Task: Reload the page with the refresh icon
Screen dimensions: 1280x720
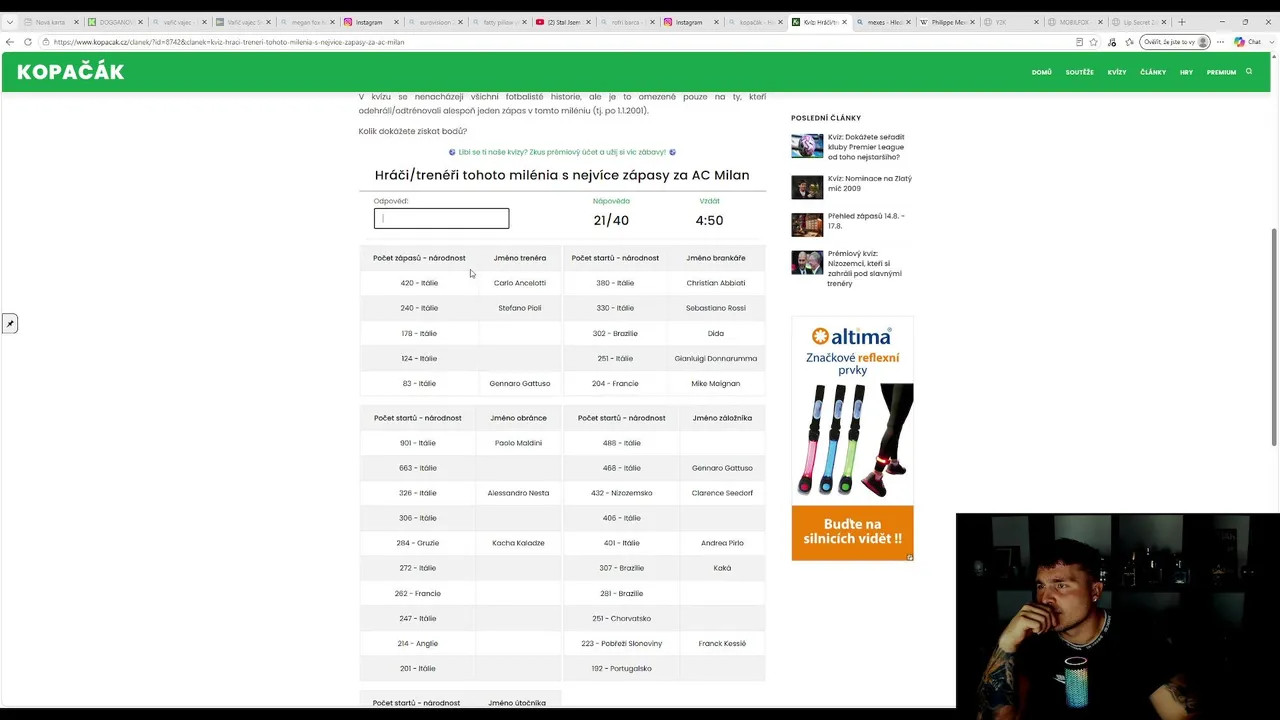Action: pyautogui.click(x=28, y=42)
